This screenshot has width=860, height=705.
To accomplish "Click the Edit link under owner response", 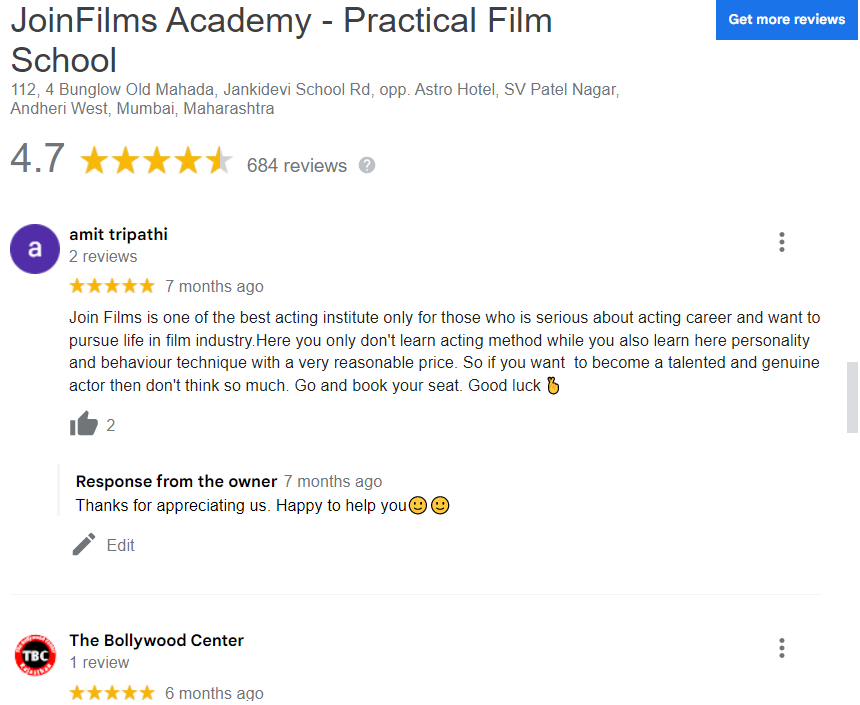I will 120,546.
